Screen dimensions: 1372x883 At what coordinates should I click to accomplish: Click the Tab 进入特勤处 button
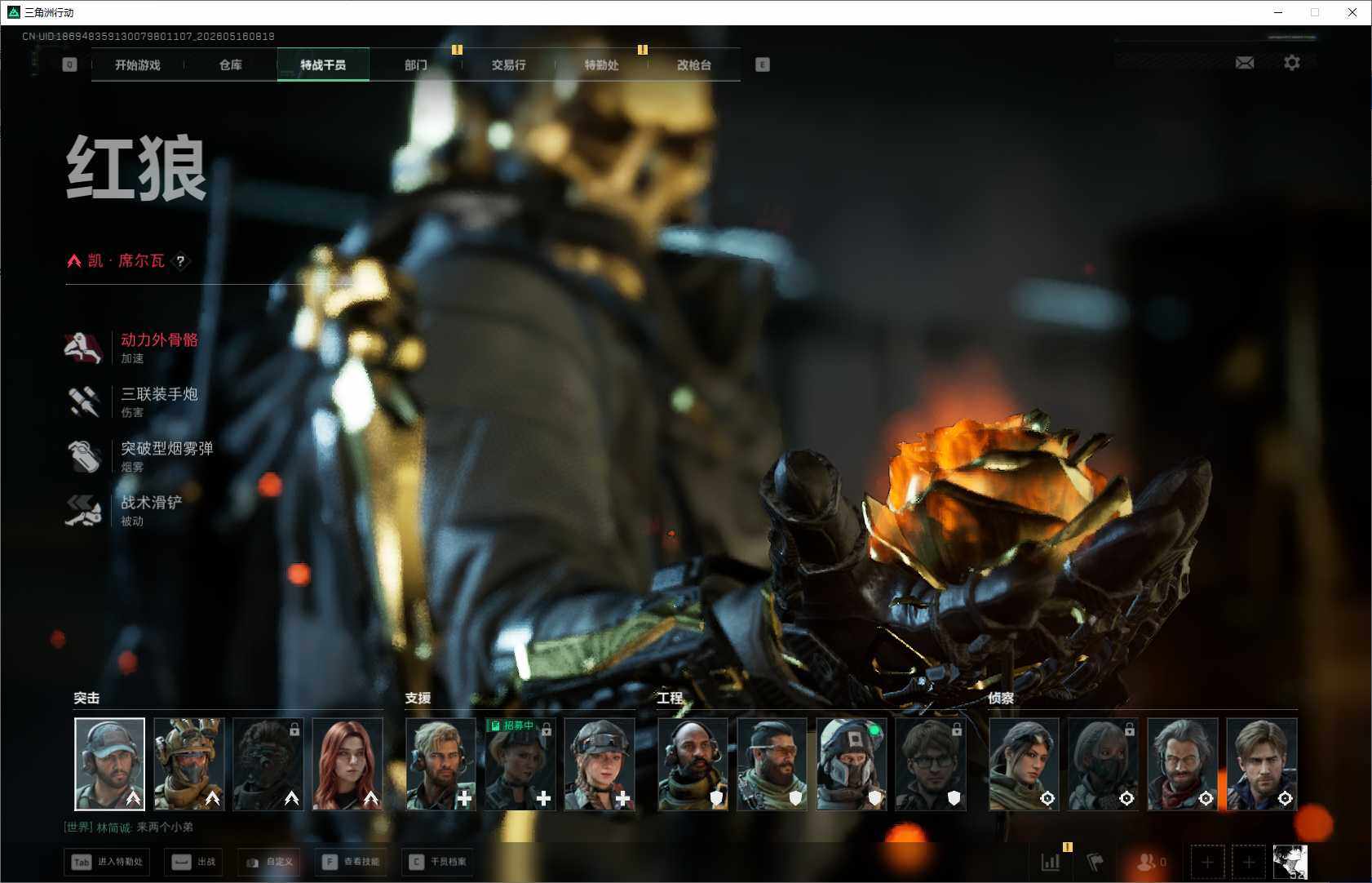coord(107,862)
